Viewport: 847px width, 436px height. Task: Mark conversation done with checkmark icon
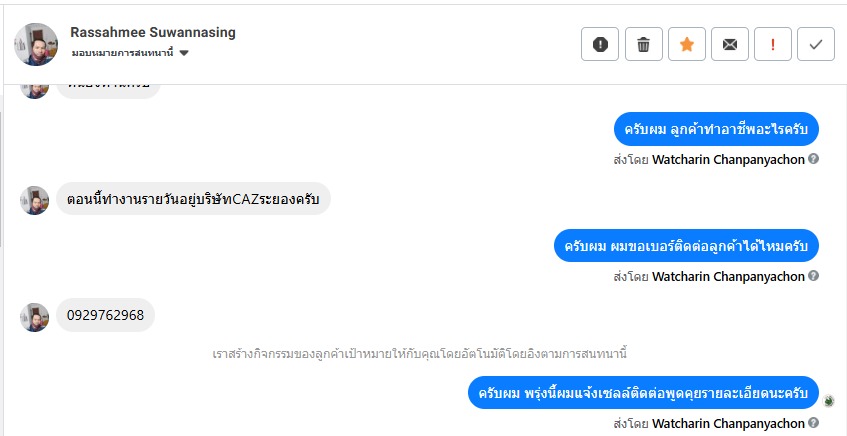click(816, 44)
